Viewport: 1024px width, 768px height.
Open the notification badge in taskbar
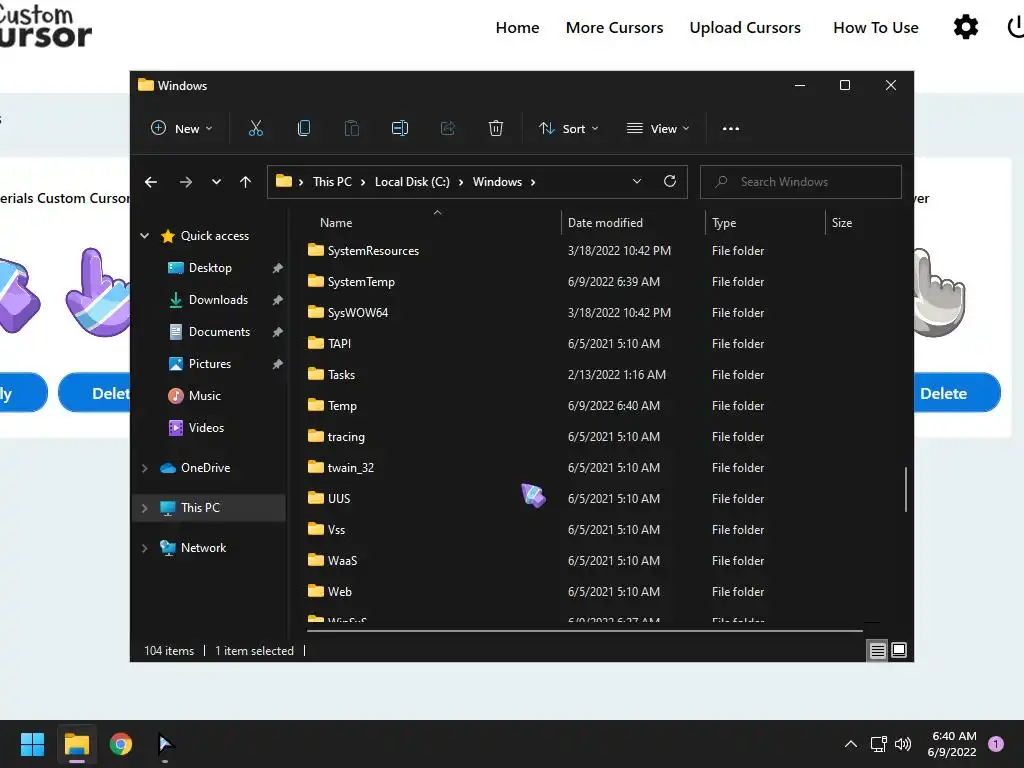pyautogui.click(x=996, y=744)
